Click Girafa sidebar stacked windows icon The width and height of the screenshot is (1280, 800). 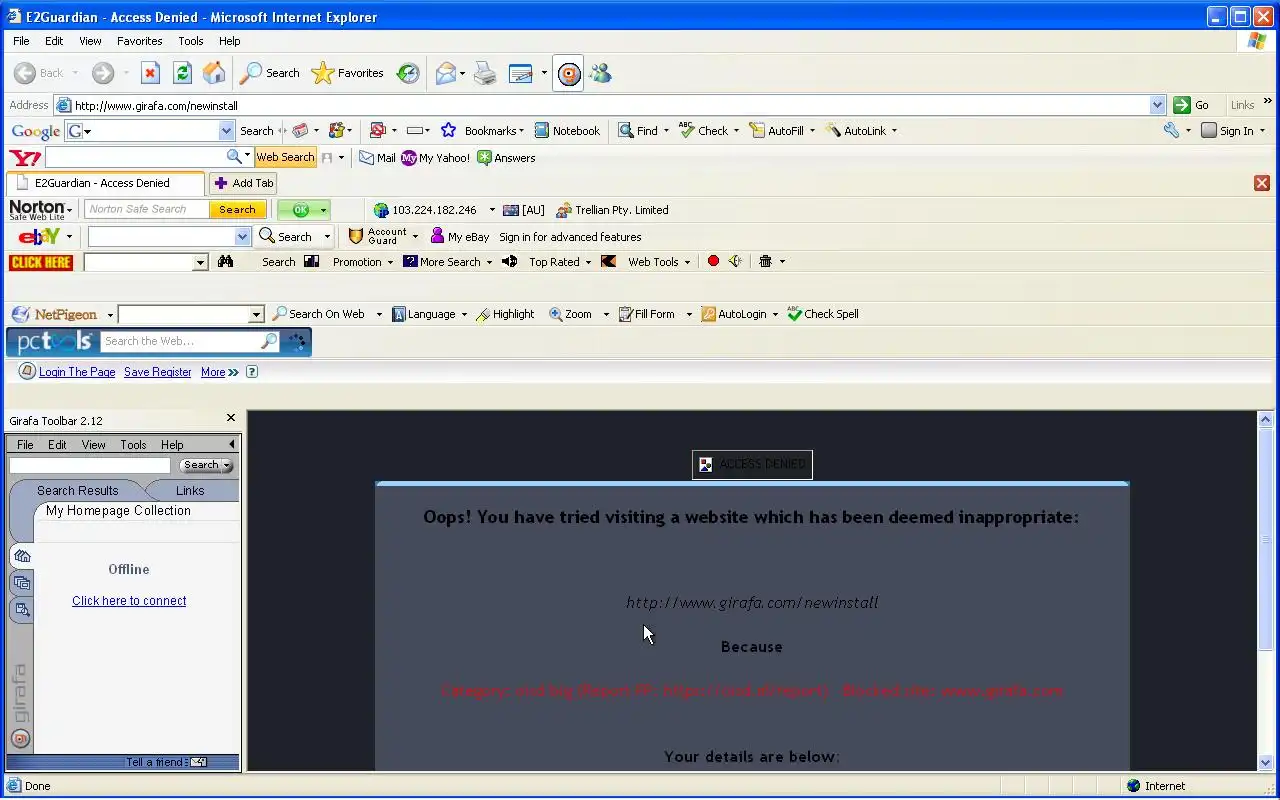22,583
